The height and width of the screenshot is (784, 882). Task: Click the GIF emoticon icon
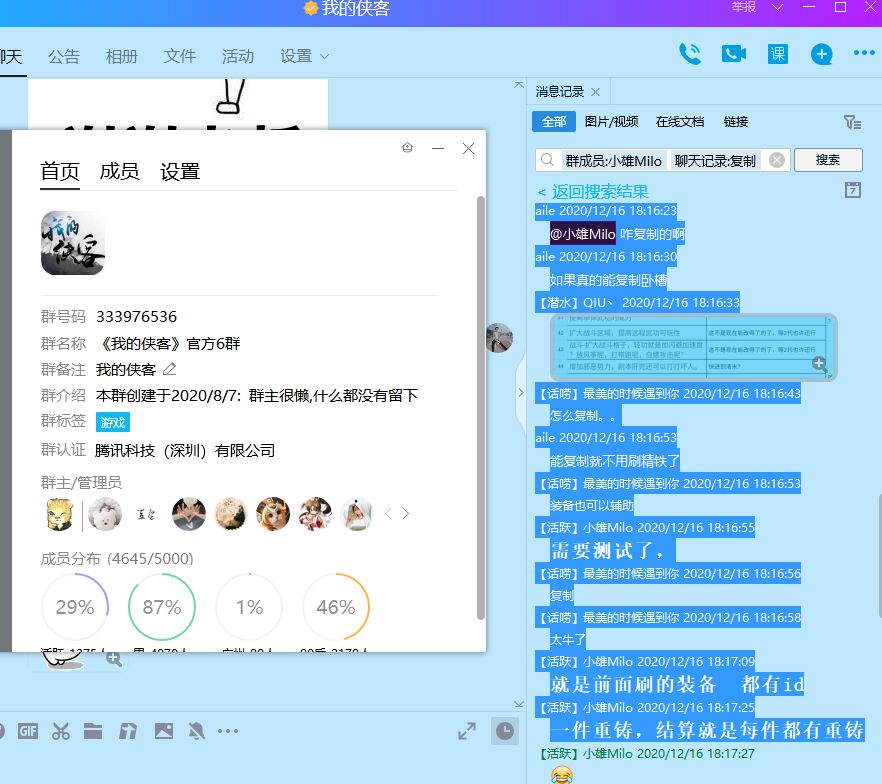(28, 731)
